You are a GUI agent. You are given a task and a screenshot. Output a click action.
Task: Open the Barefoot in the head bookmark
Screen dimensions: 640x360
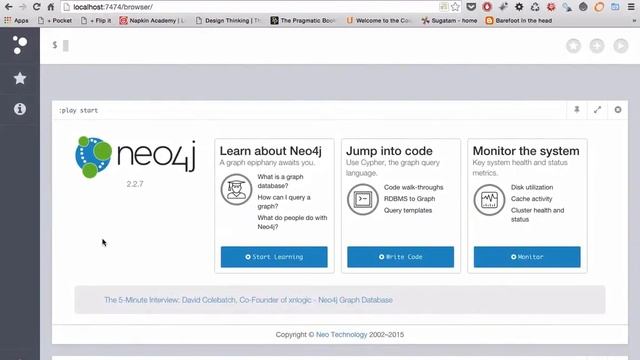click(x=518, y=20)
